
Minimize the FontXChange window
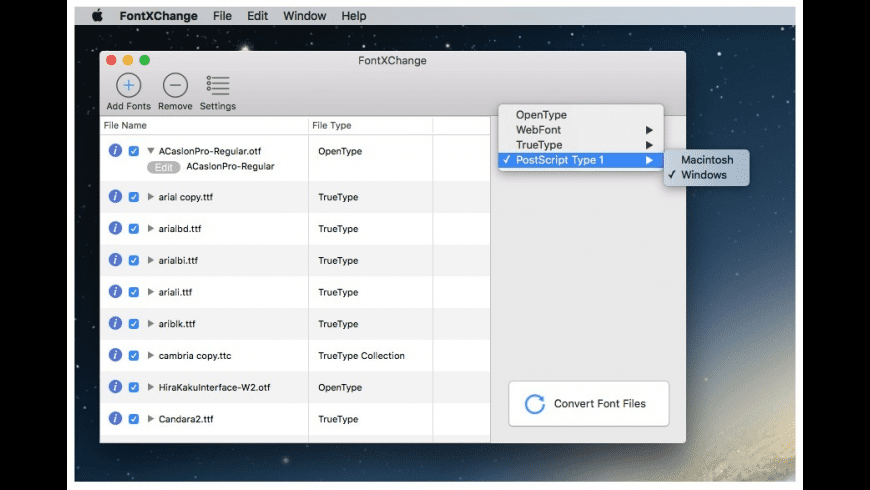(x=128, y=60)
